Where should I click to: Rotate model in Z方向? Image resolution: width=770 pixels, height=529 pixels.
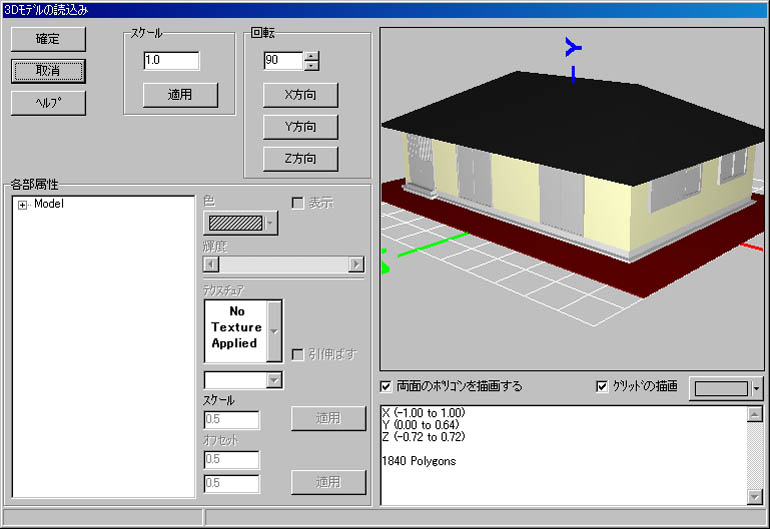click(x=301, y=159)
